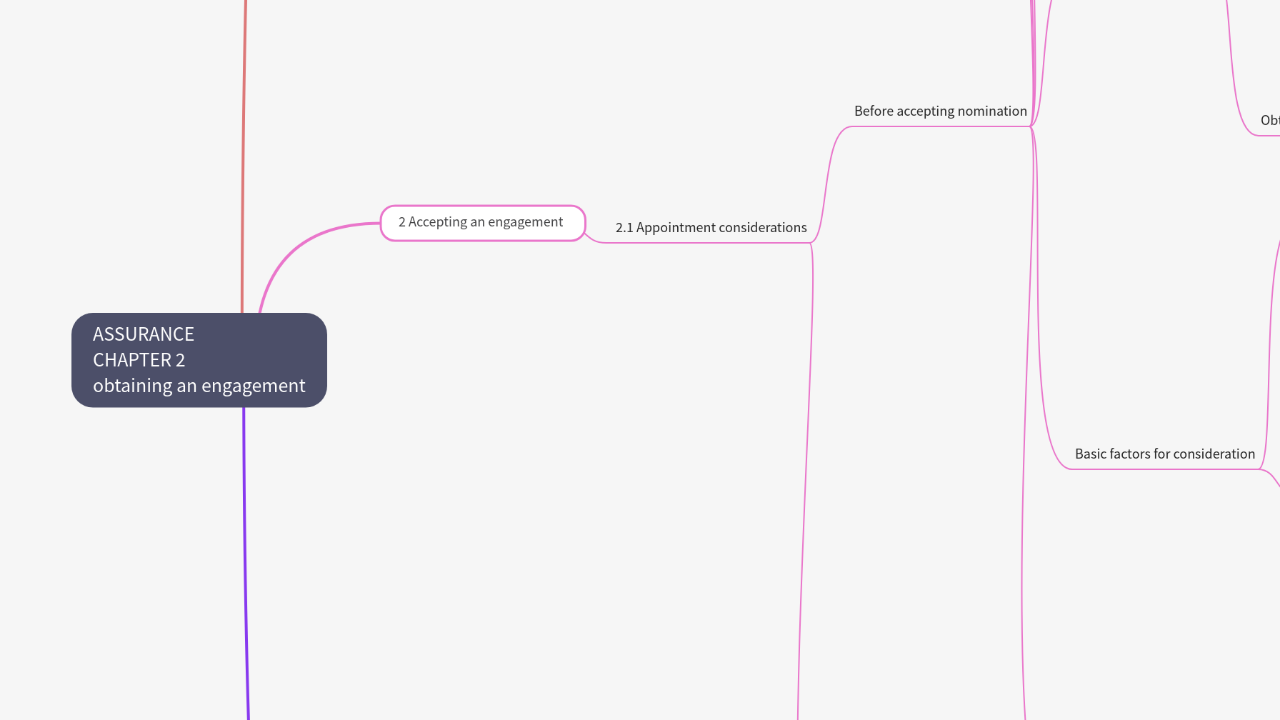Click the red branch line above the root
Viewport: 1280px width, 720px height.
pyautogui.click(x=243, y=150)
